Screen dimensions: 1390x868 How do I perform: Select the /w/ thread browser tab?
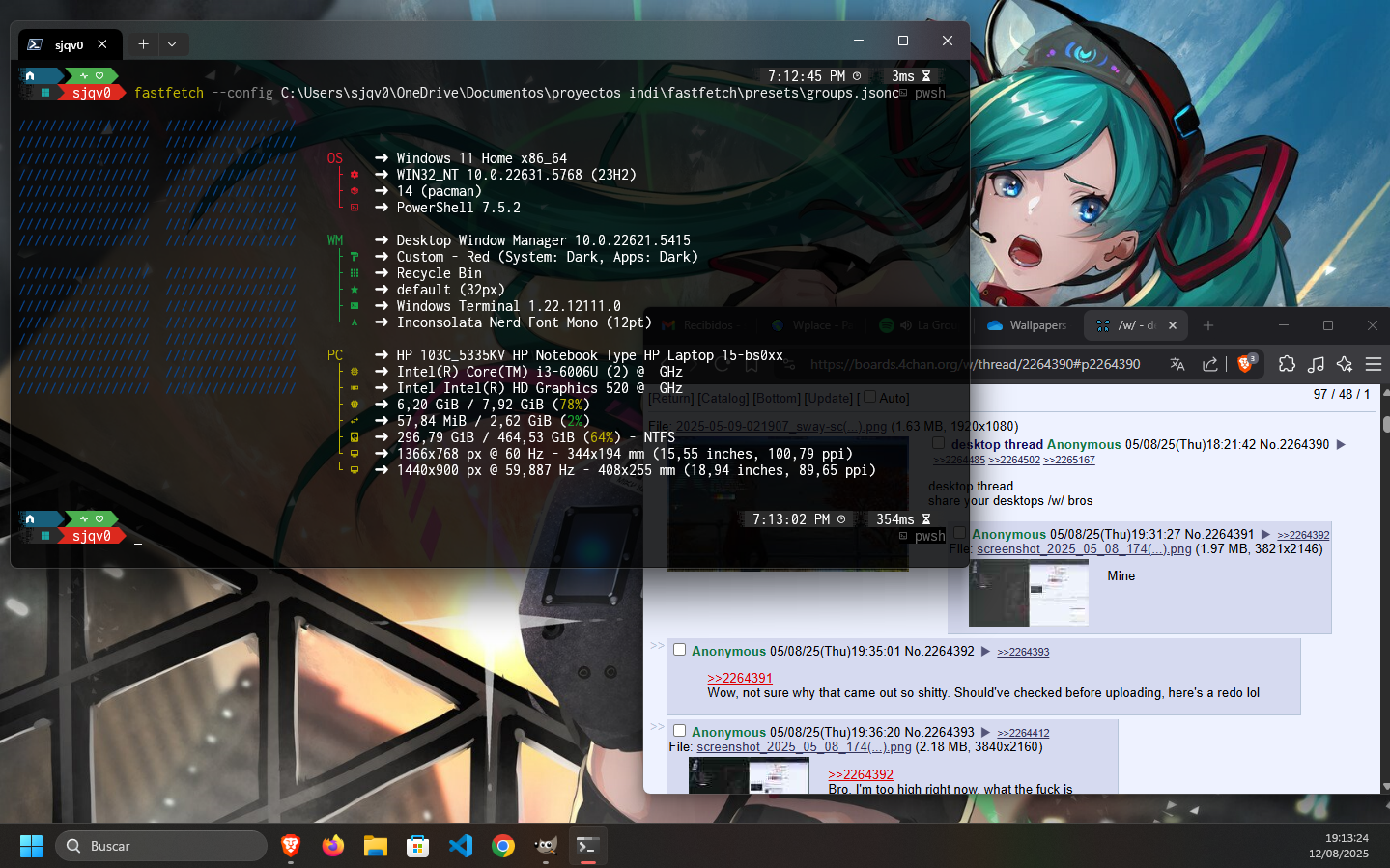(1134, 325)
